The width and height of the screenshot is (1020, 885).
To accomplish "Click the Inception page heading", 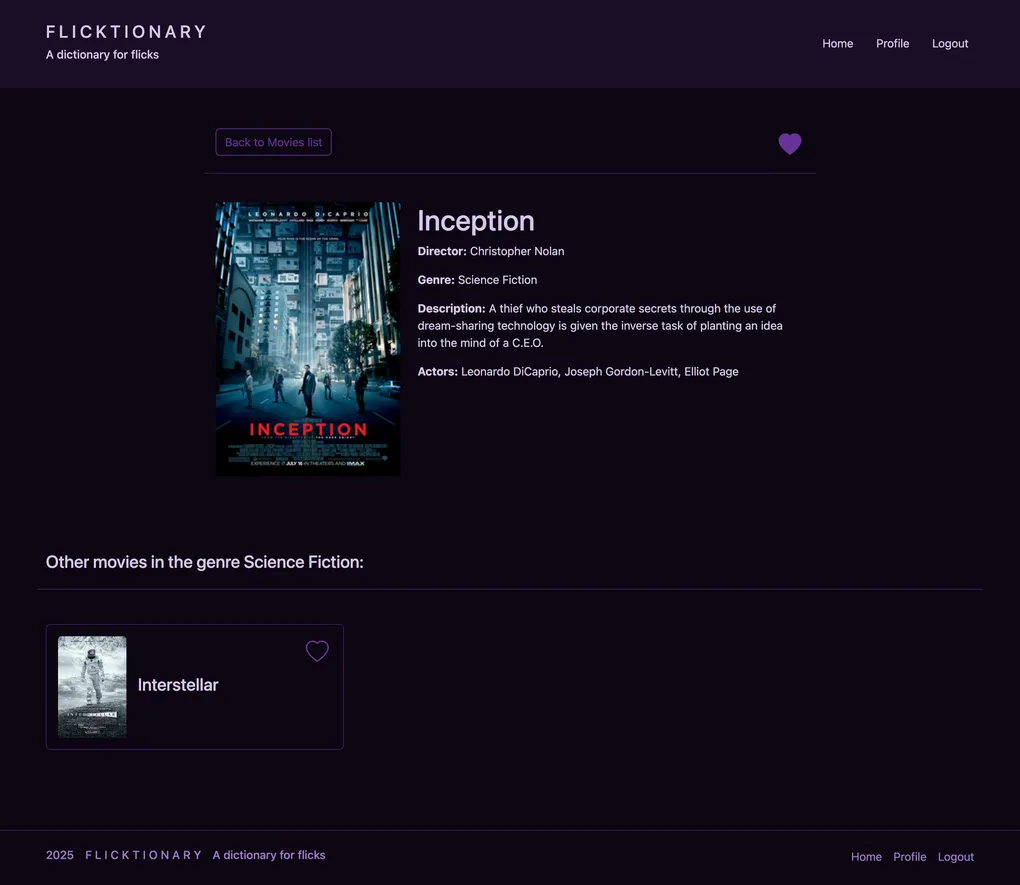I will coord(476,221).
